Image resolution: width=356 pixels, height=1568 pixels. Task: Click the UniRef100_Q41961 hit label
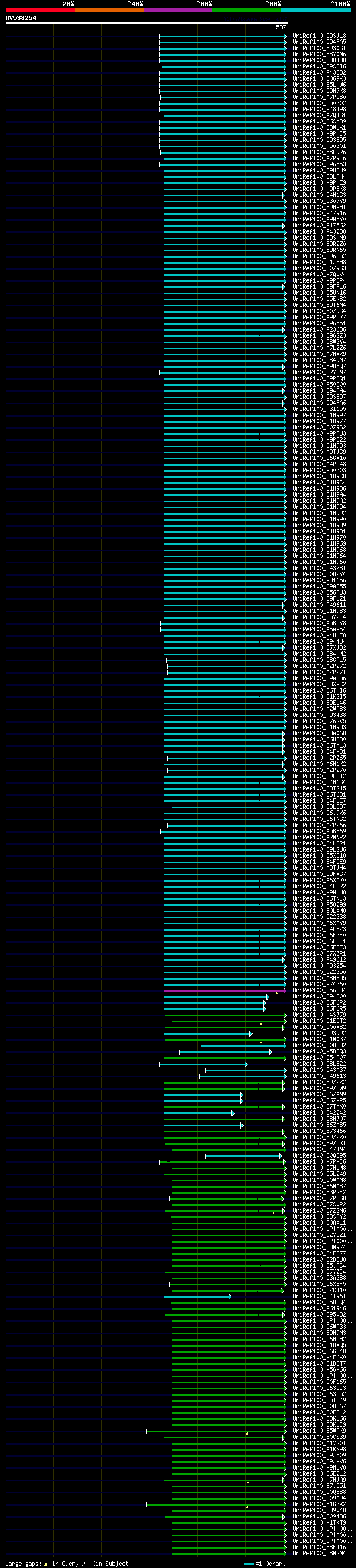coord(319,1297)
